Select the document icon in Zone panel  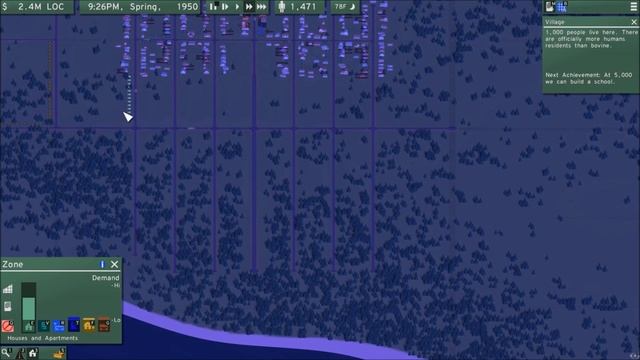click(x=8, y=307)
